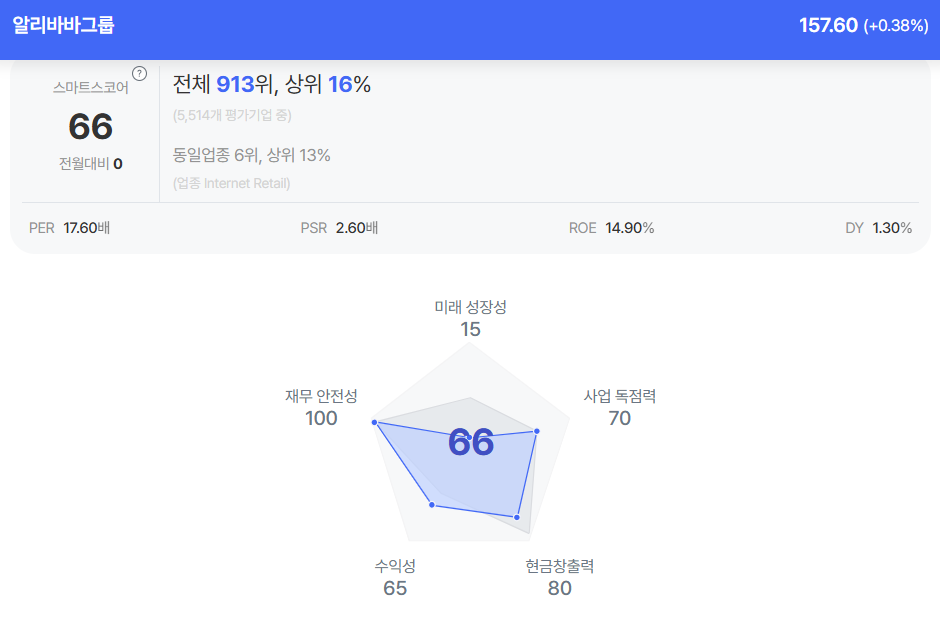This screenshot has width=940, height=620.
Task: Click the DY 1.30% metric
Action: click(878, 228)
